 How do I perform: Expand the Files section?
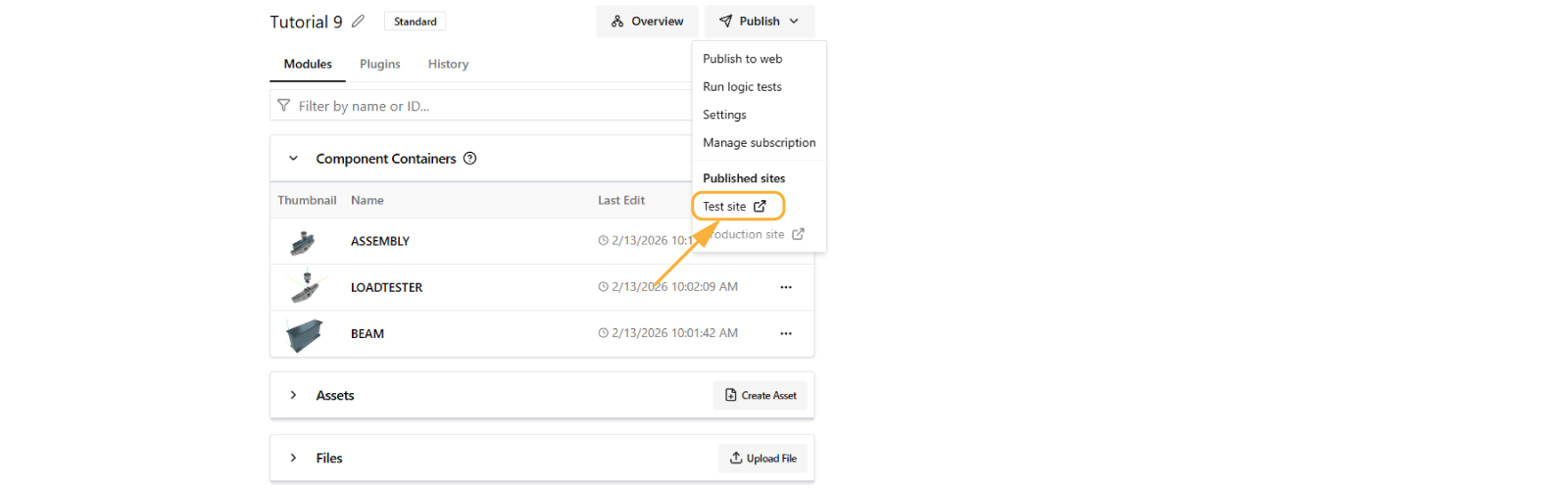pyautogui.click(x=293, y=458)
